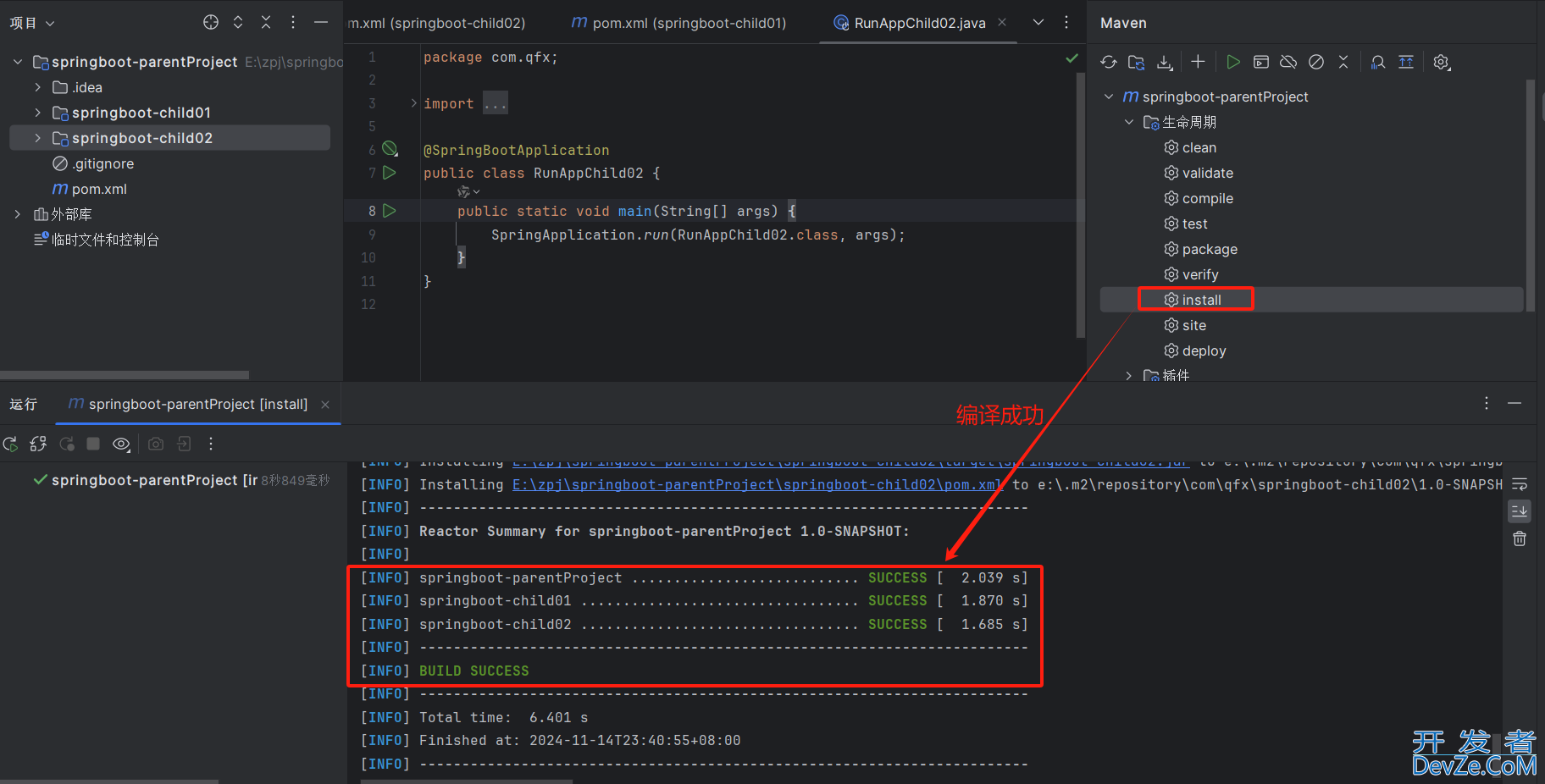The width and height of the screenshot is (1545, 784).
Task: Expand the .idea folder
Action: 37,87
